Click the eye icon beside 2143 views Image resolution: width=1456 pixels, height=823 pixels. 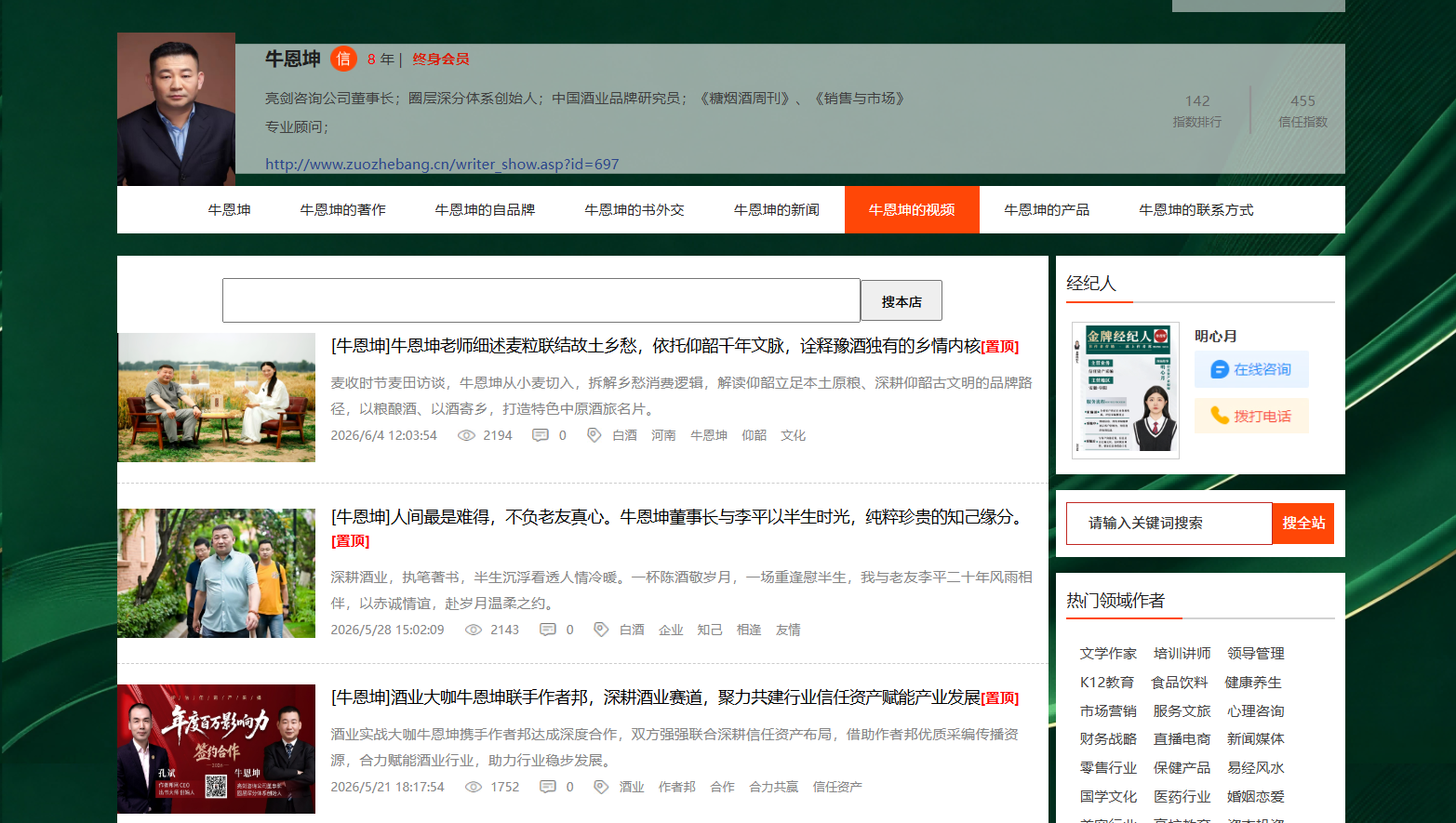click(474, 630)
